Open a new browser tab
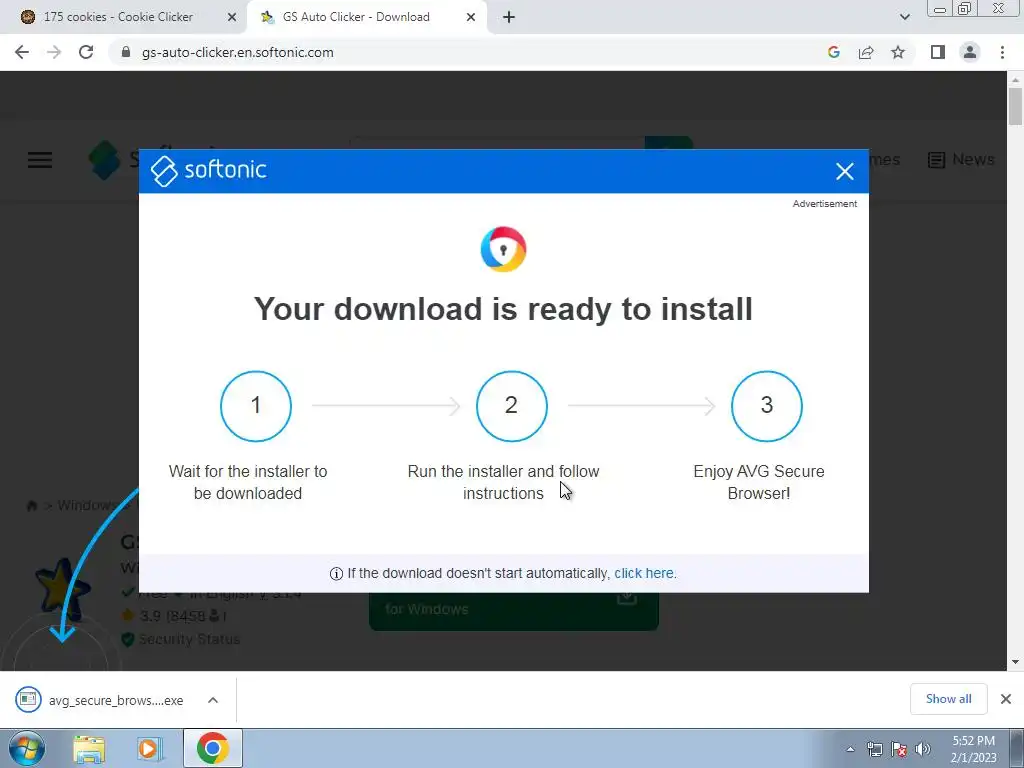 click(x=509, y=18)
